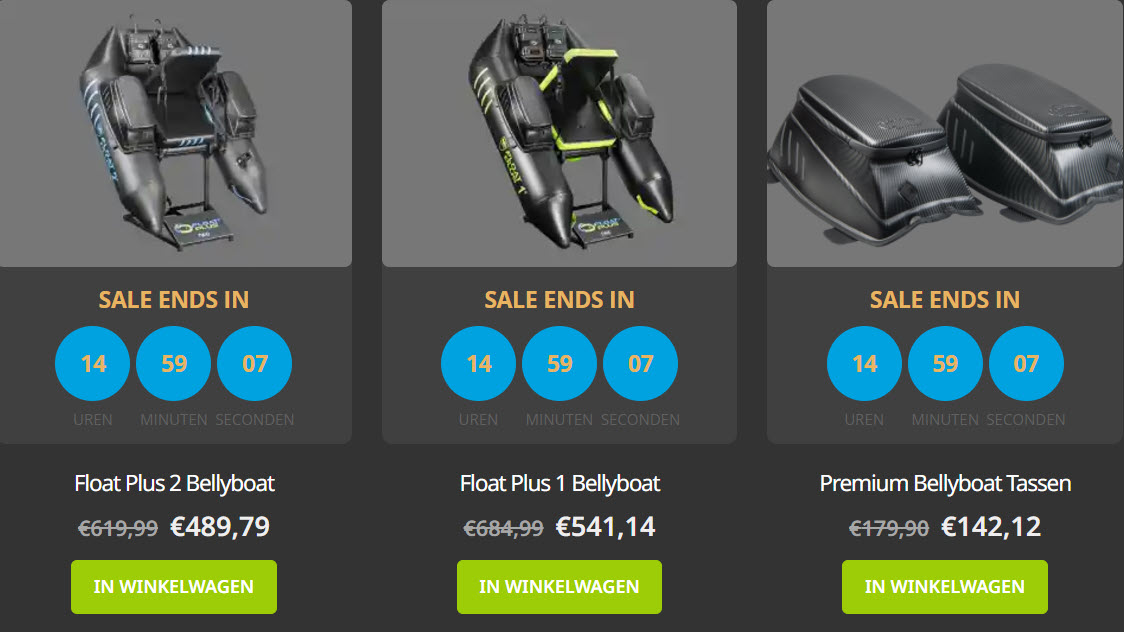Click the crossed-out €179,90 original price
This screenshot has width=1124, height=632.
click(x=889, y=529)
